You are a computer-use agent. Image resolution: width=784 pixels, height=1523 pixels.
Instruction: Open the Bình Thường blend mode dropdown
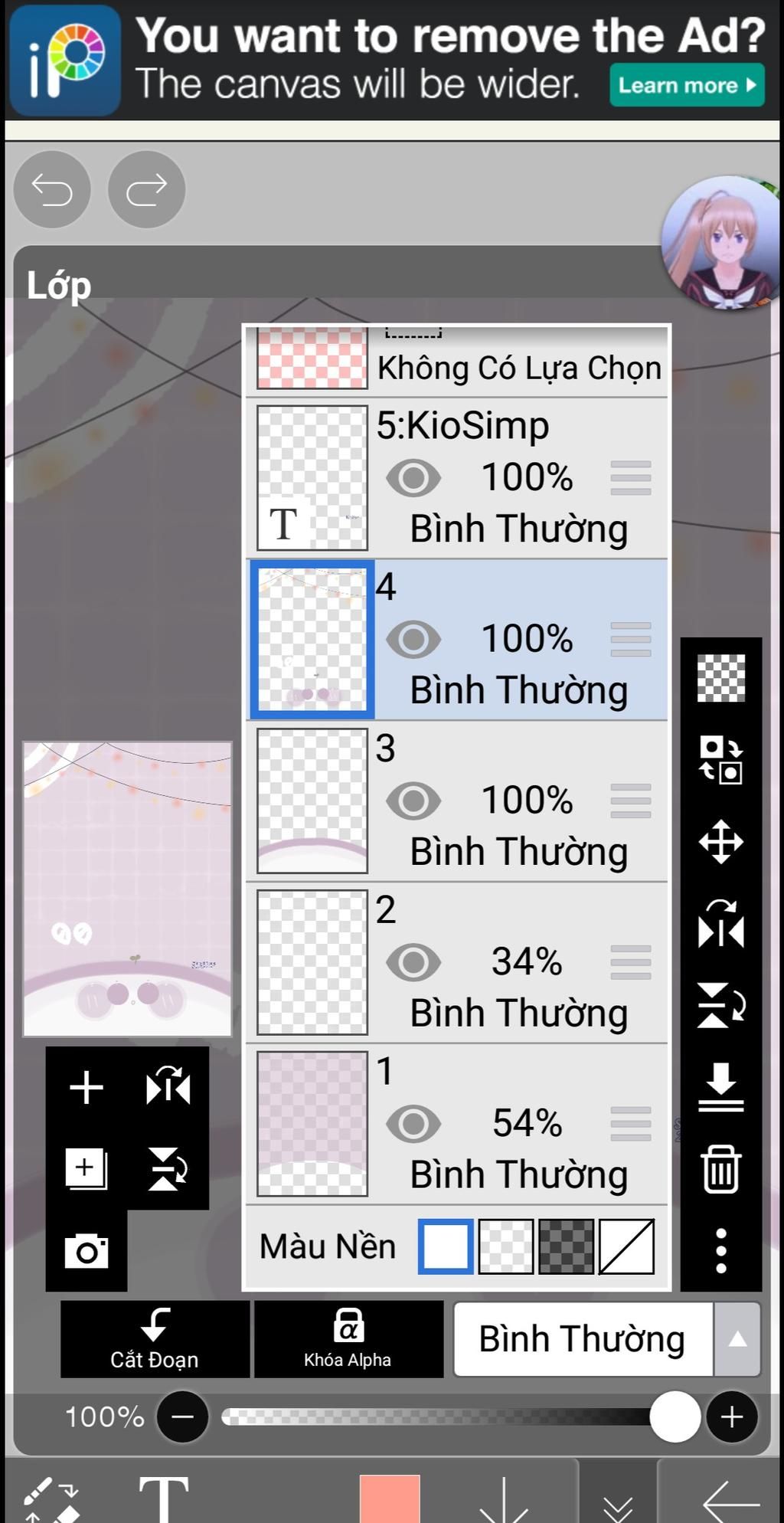[x=583, y=1339]
